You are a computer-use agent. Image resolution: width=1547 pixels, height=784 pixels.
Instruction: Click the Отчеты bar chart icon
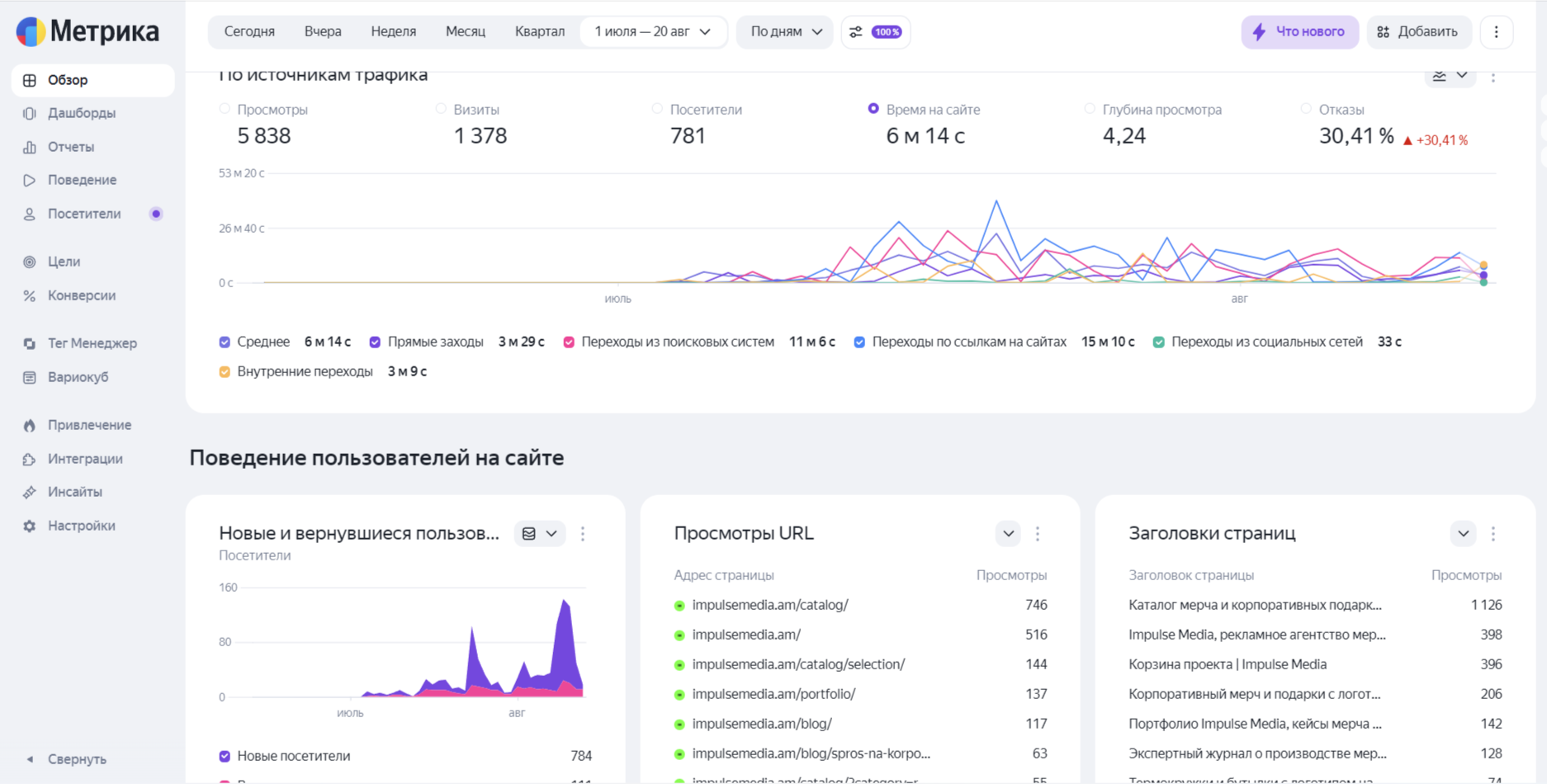click(30, 147)
